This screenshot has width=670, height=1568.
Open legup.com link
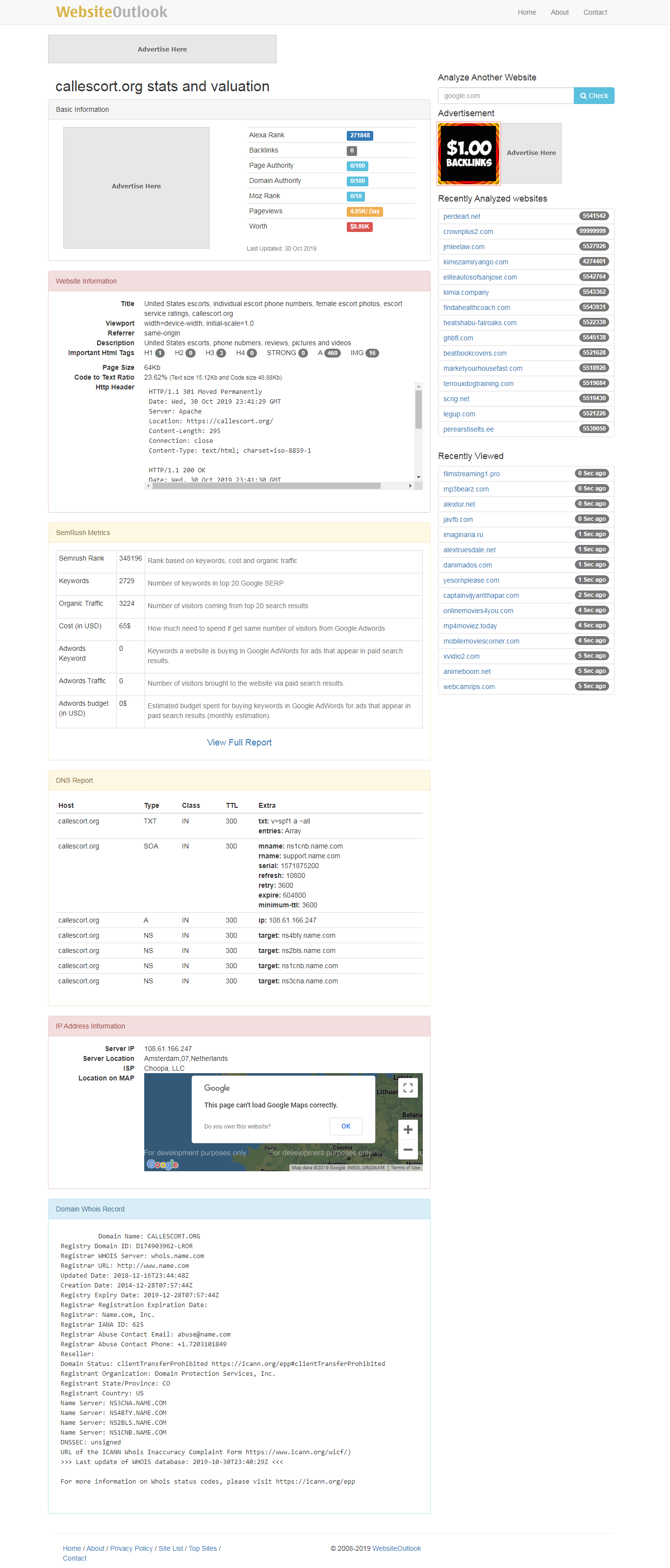tap(459, 414)
